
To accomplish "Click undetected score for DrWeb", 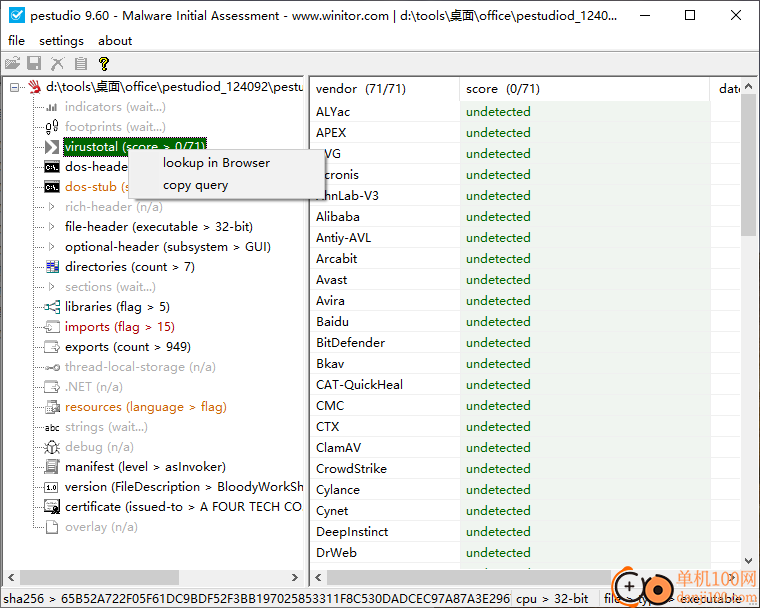I will [498, 553].
